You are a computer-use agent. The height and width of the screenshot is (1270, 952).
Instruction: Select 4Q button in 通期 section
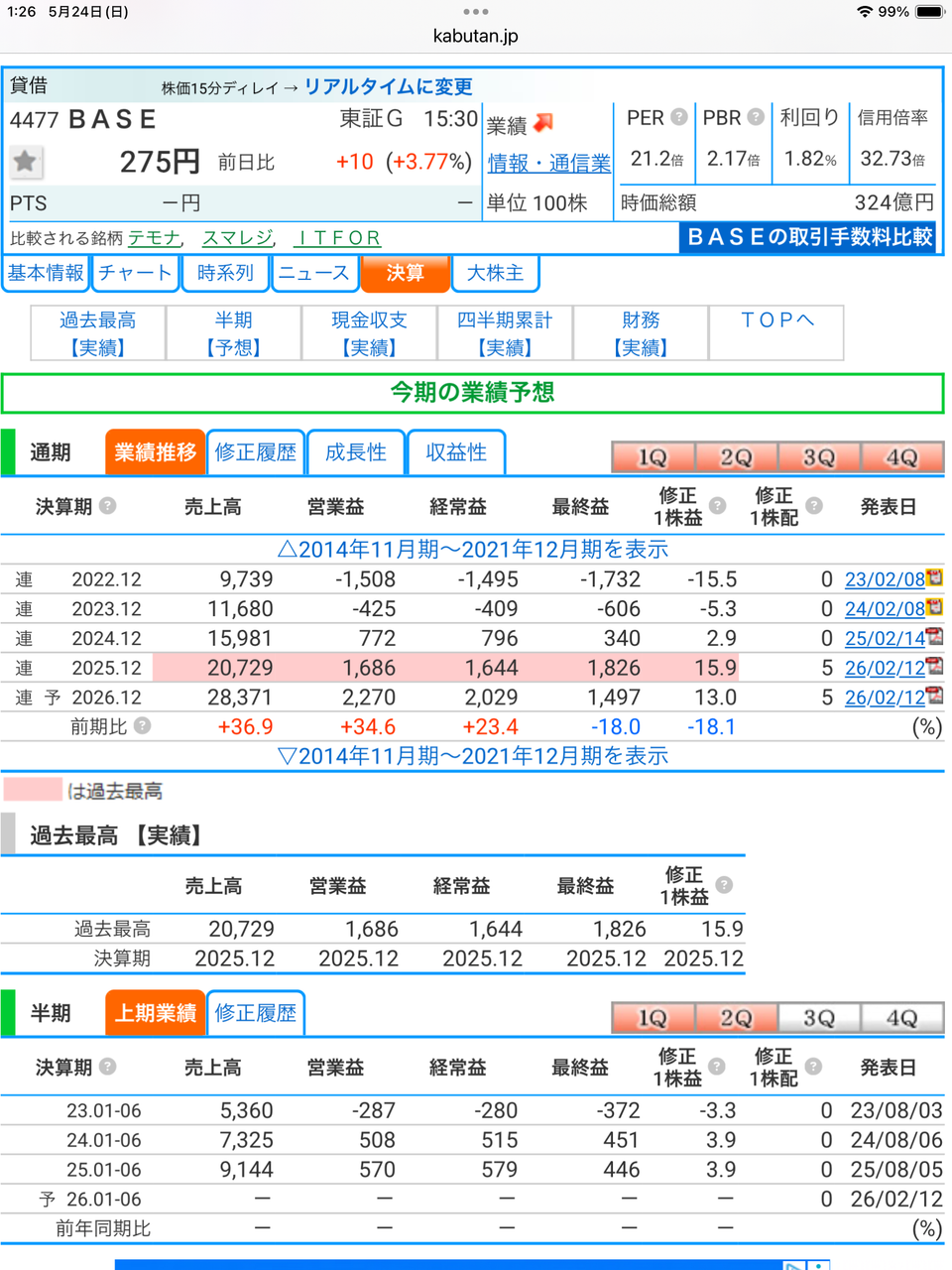pyautogui.click(x=902, y=457)
